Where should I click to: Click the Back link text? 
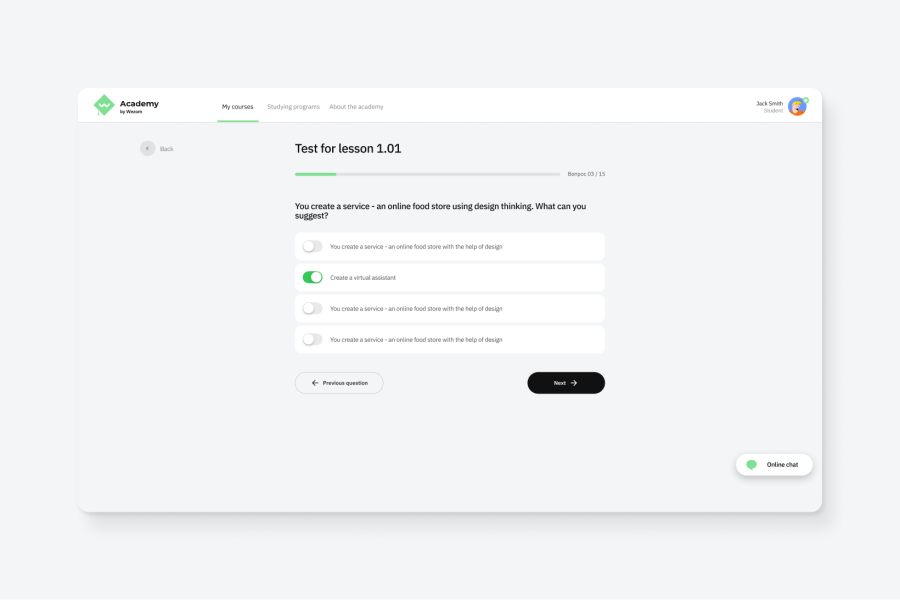[x=166, y=149]
